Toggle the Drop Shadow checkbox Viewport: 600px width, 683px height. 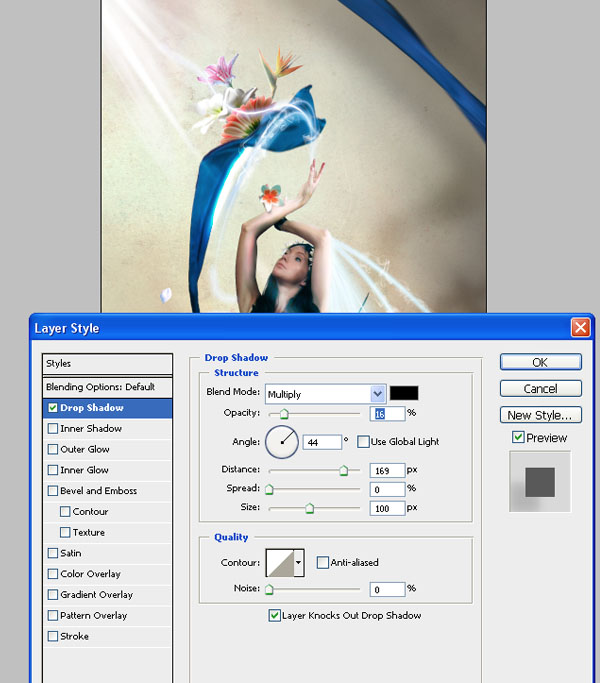coord(53,408)
